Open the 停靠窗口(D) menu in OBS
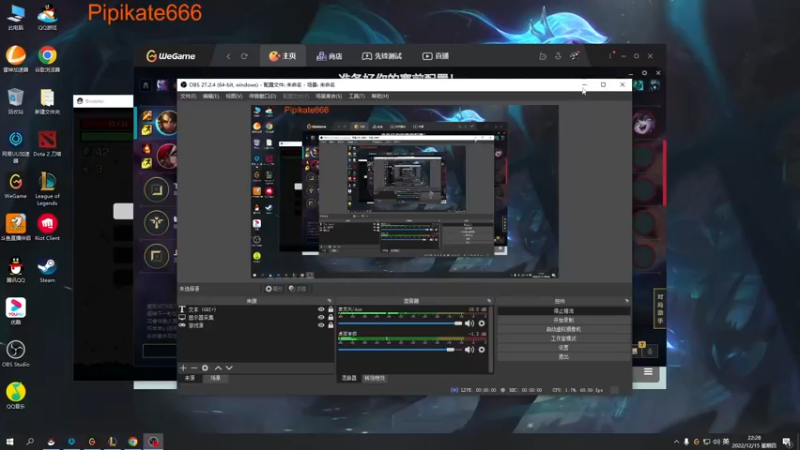 [x=262, y=96]
